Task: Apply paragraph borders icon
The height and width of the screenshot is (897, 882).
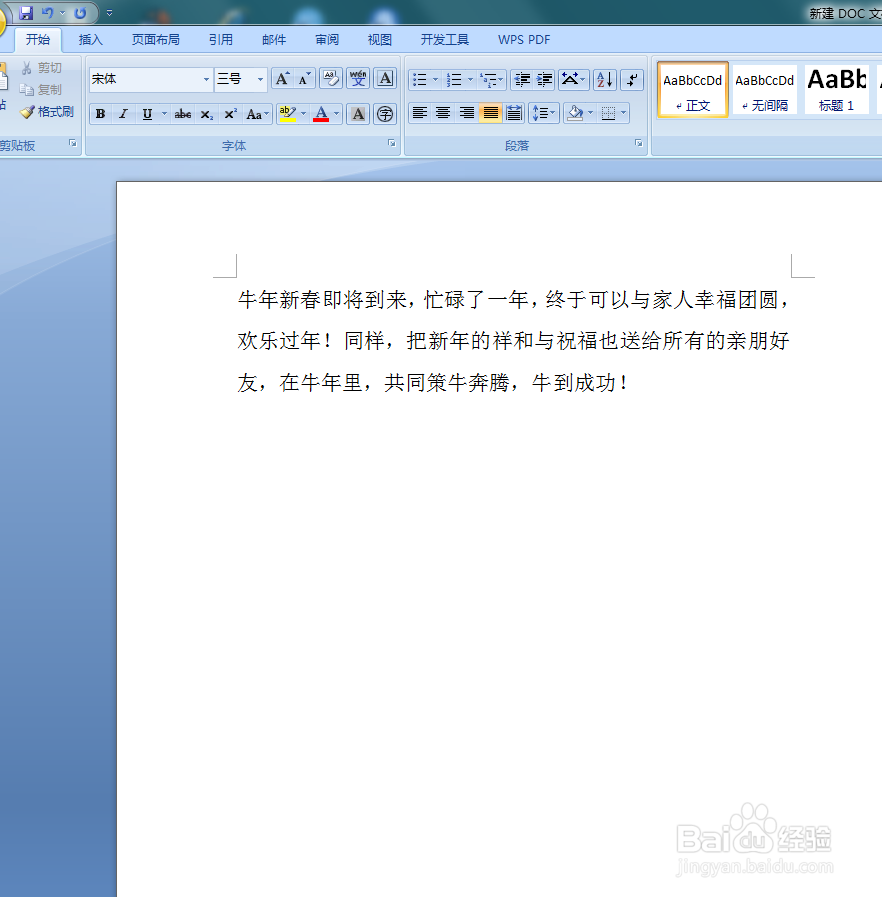Action: [609, 113]
